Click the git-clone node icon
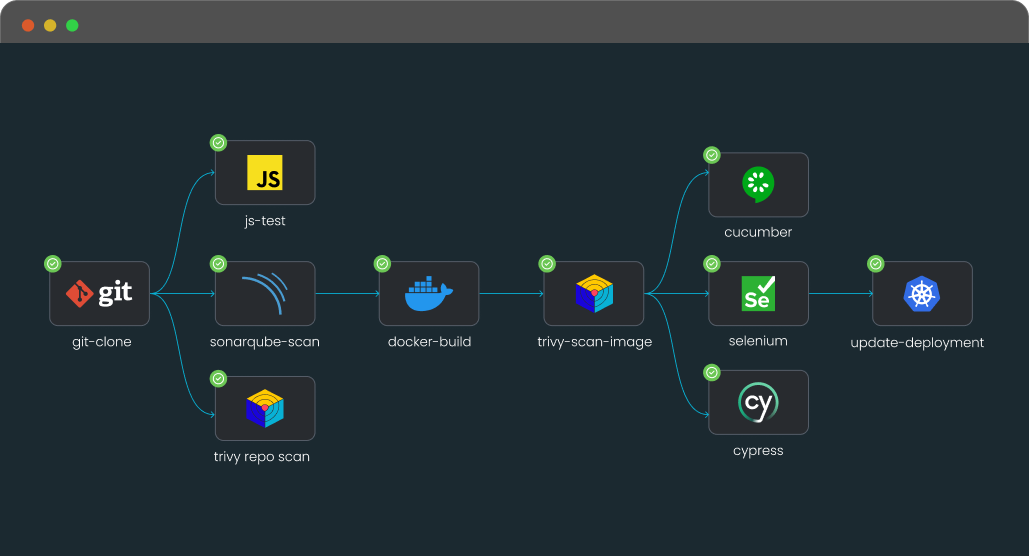This screenshot has width=1029, height=556. (x=99, y=294)
